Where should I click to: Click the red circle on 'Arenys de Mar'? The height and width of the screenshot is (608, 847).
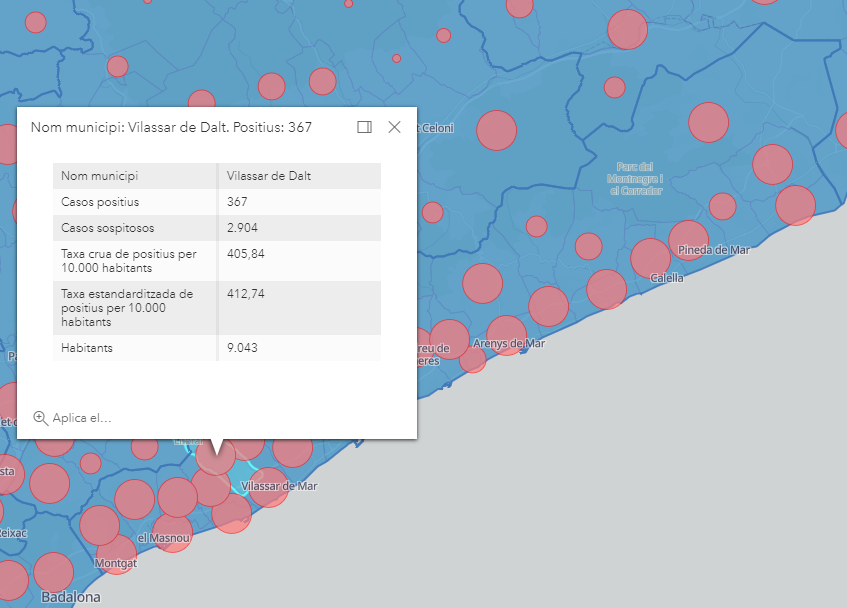click(x=506, y=336)
